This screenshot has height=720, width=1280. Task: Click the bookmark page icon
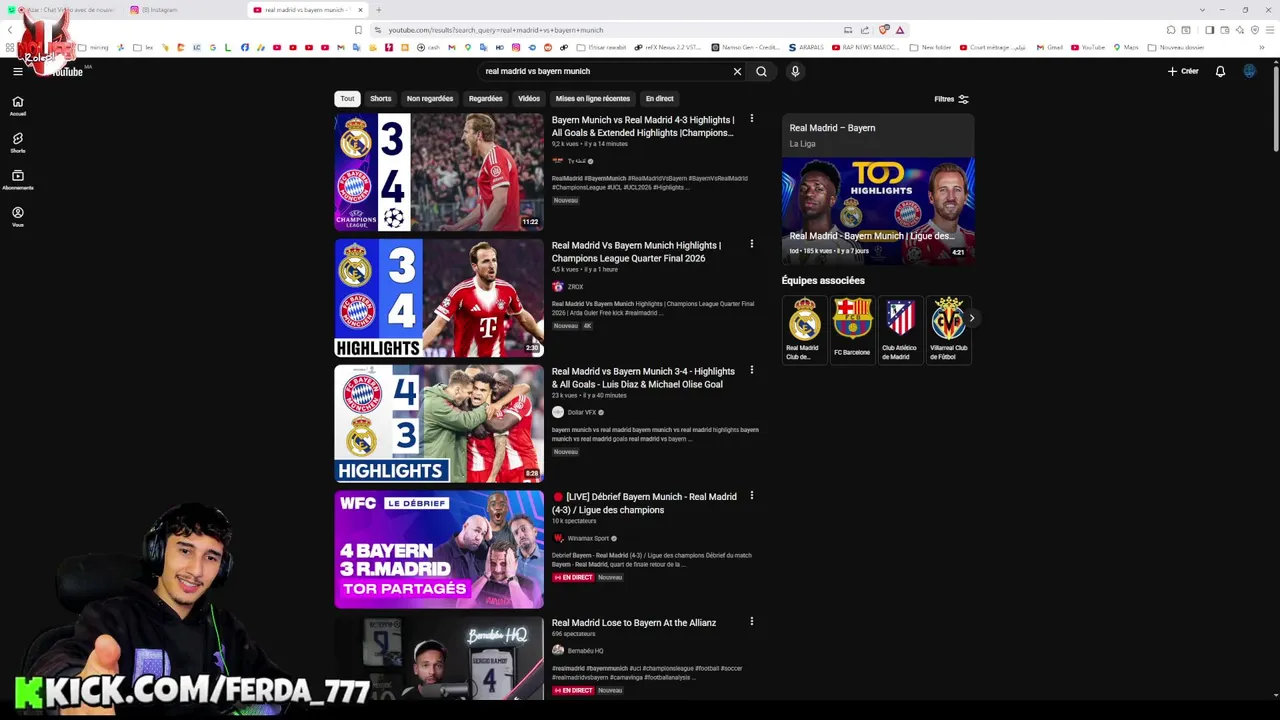[358, 30]
